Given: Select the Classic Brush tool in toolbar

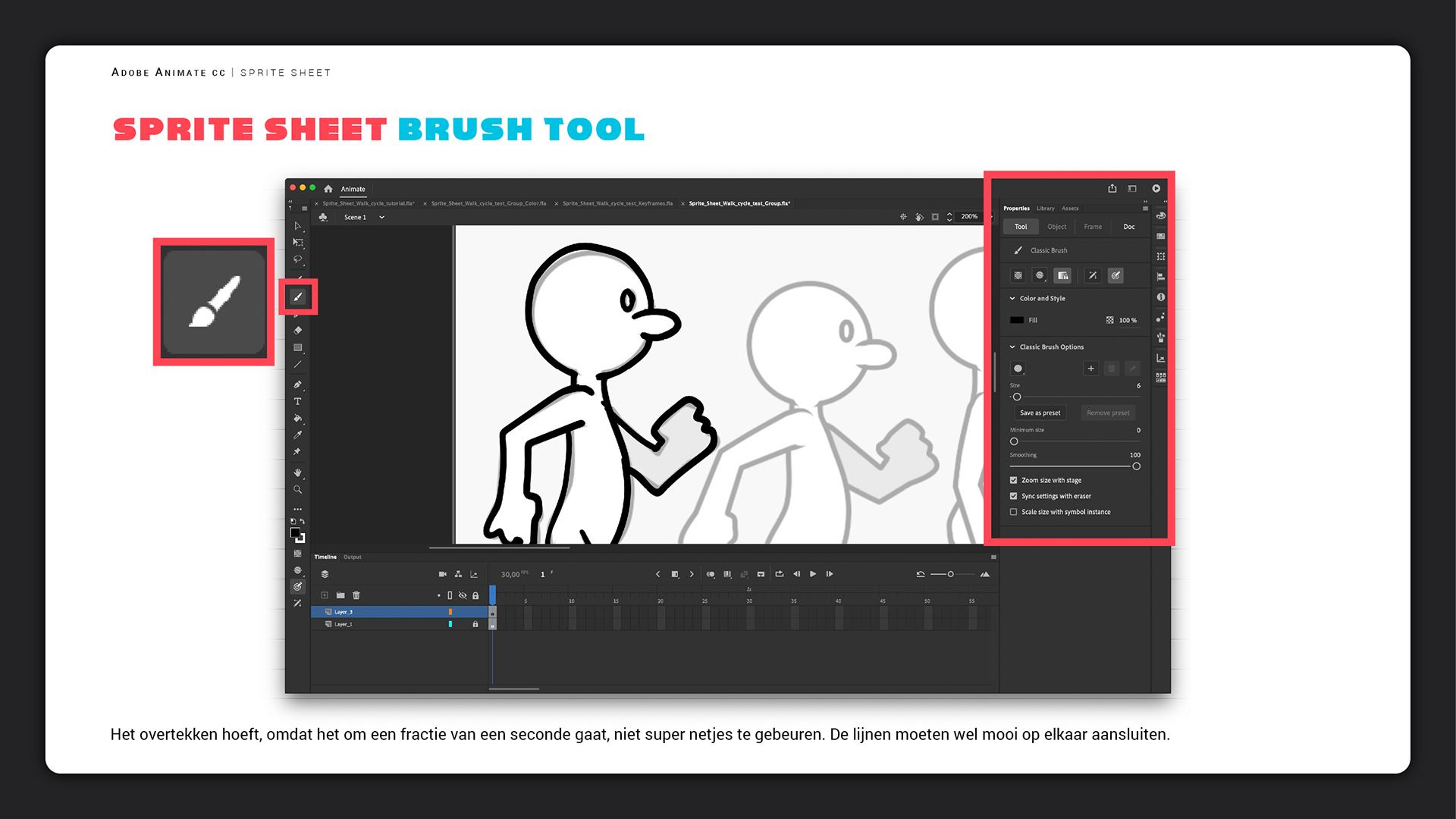Looking at the screenshot, I should (298, 297).
